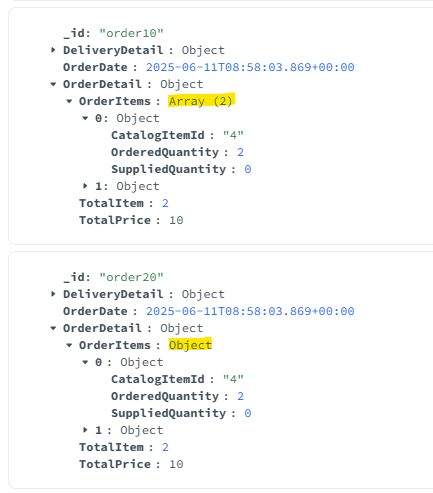
Task: Click TotalPrice value 10 in order10
Action: [x=176, y=220]
